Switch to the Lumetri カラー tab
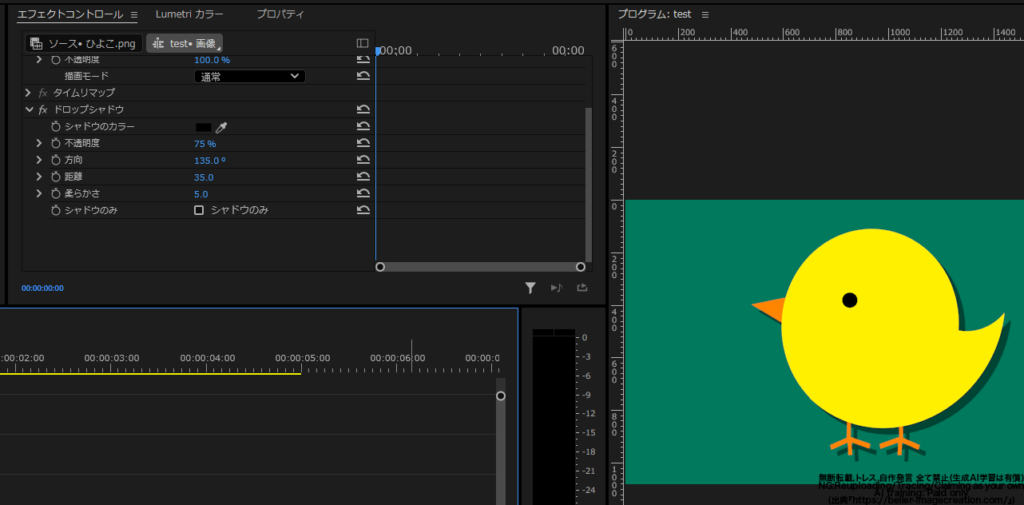Image resolution: width=1024 pixels, height=505 pixels. [x=189, y=14]
